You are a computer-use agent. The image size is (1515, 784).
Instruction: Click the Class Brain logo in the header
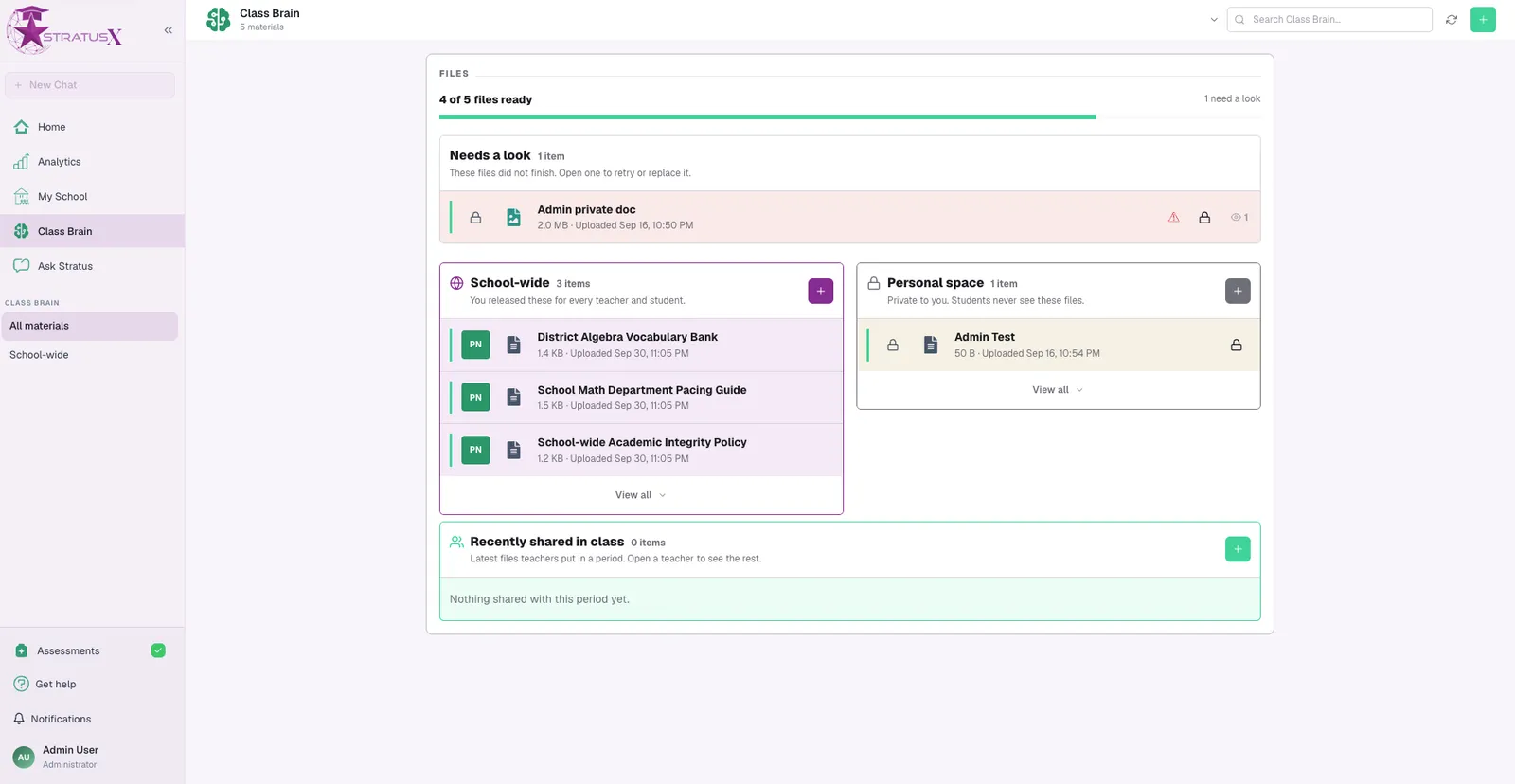(219, 19)
